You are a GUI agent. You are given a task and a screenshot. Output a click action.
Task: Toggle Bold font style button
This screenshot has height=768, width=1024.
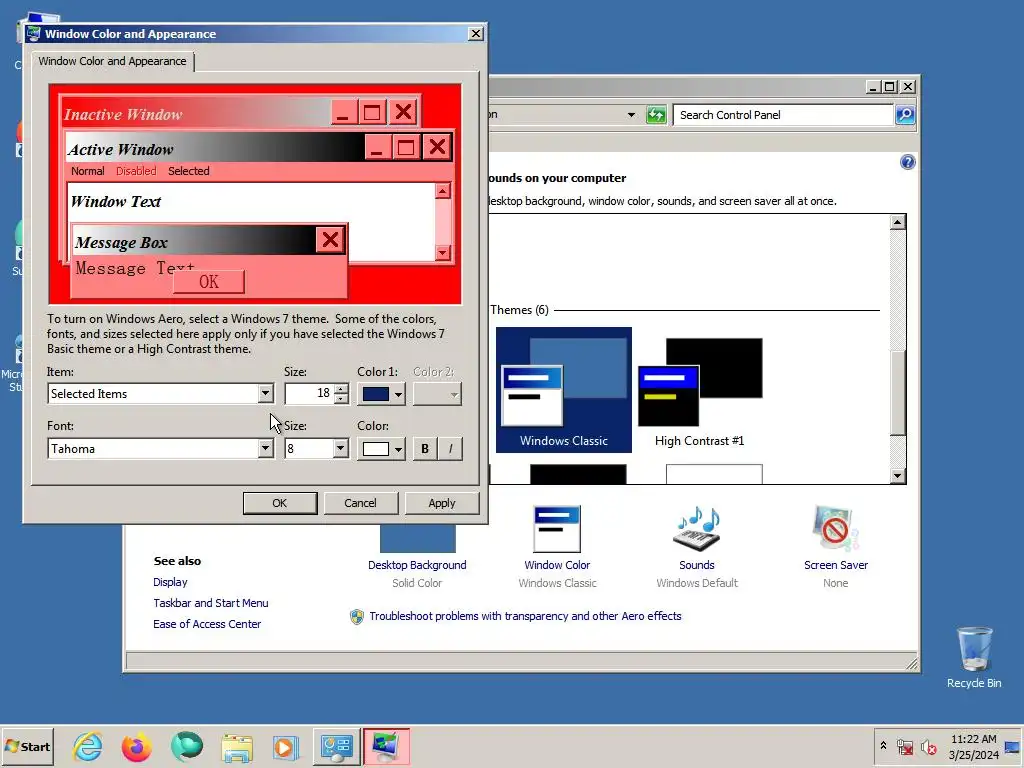pyautogui.click(x=424, y=449)
